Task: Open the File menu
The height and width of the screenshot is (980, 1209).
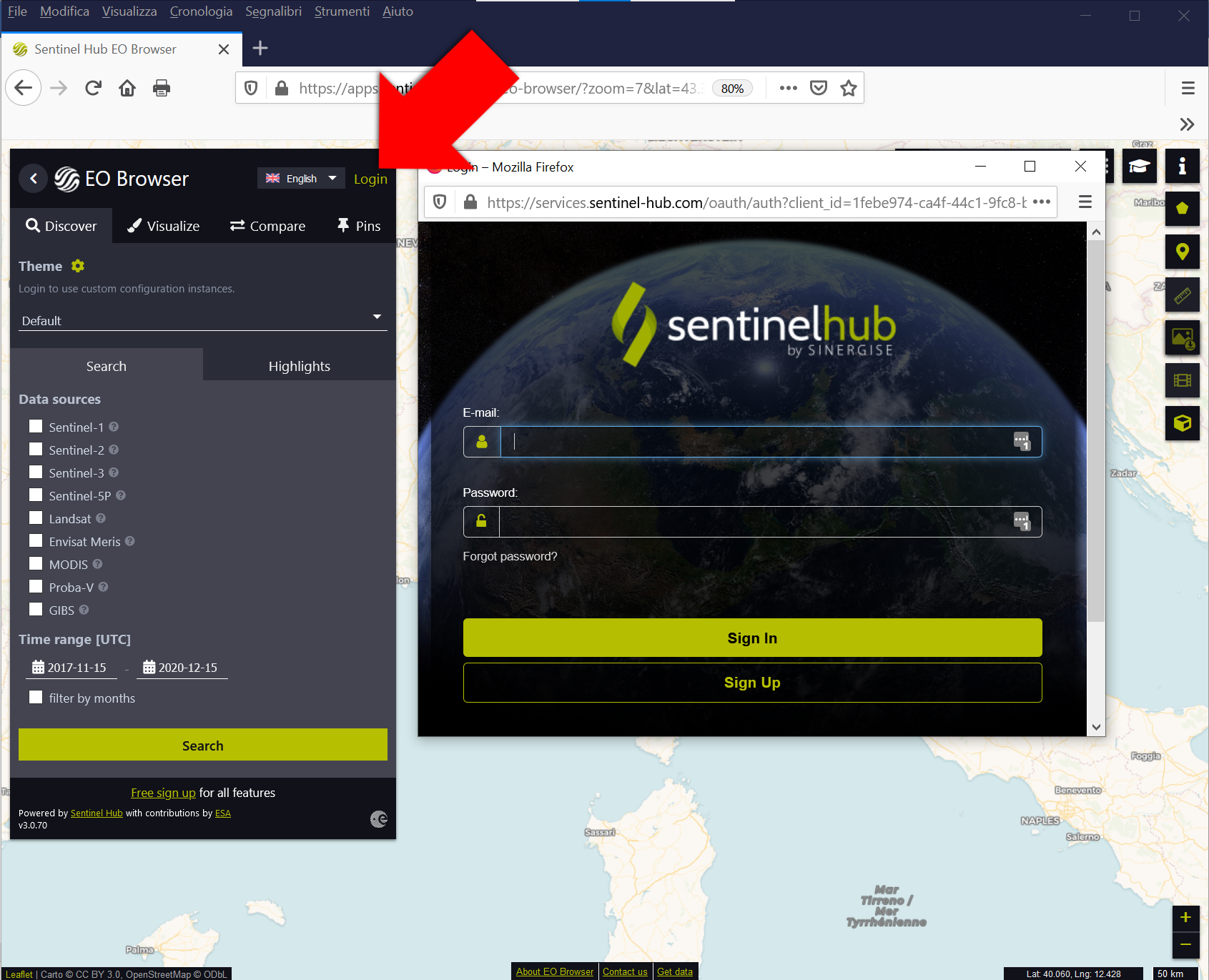Action: (17, 11)
